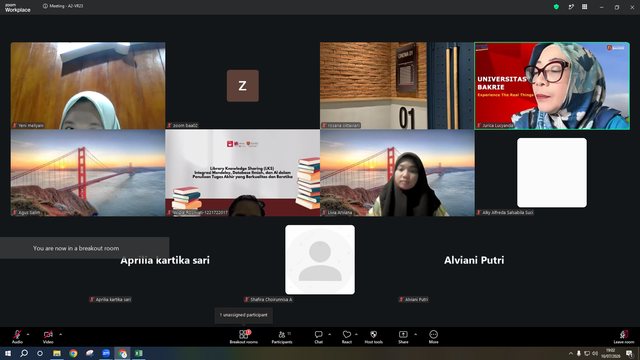The image size is (640, 360).
Task: Start camera using the Video button
Action: [48, 337]
